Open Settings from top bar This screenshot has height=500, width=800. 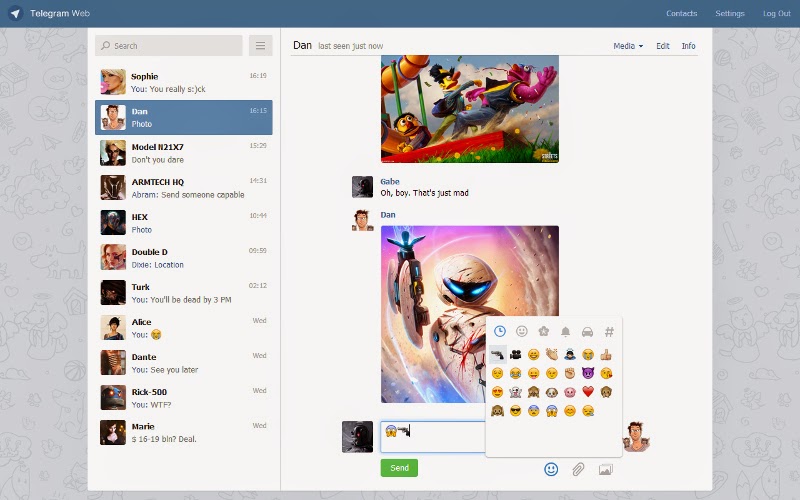click(730, 13)
